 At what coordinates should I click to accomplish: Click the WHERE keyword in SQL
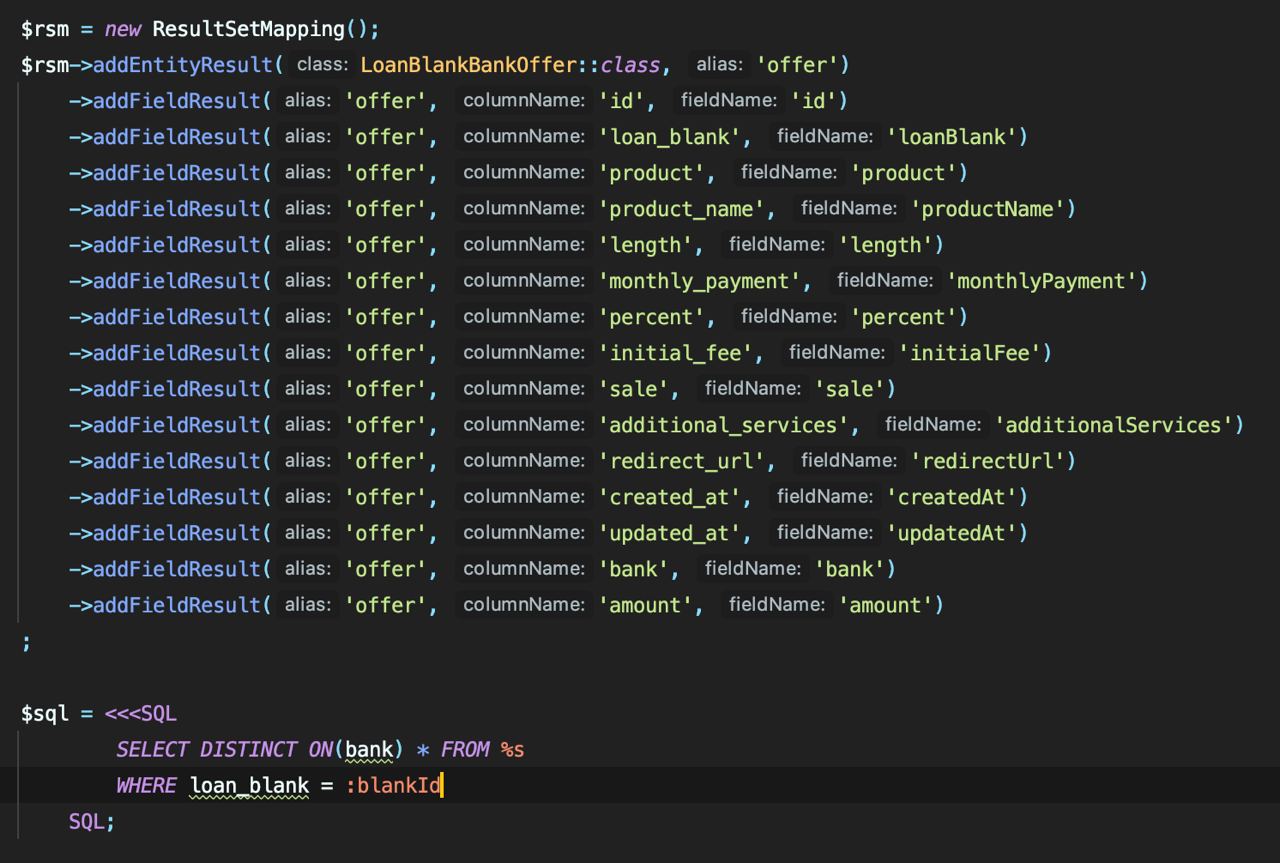point(147,785)
